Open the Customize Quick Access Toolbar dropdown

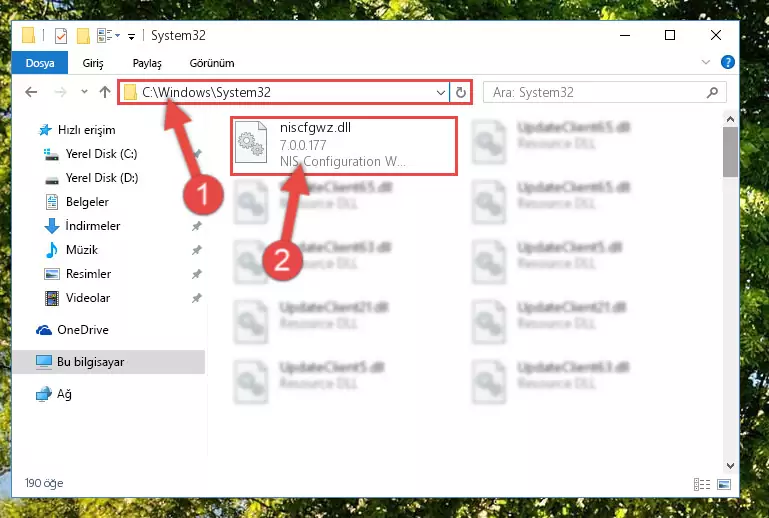click(131, 36)
